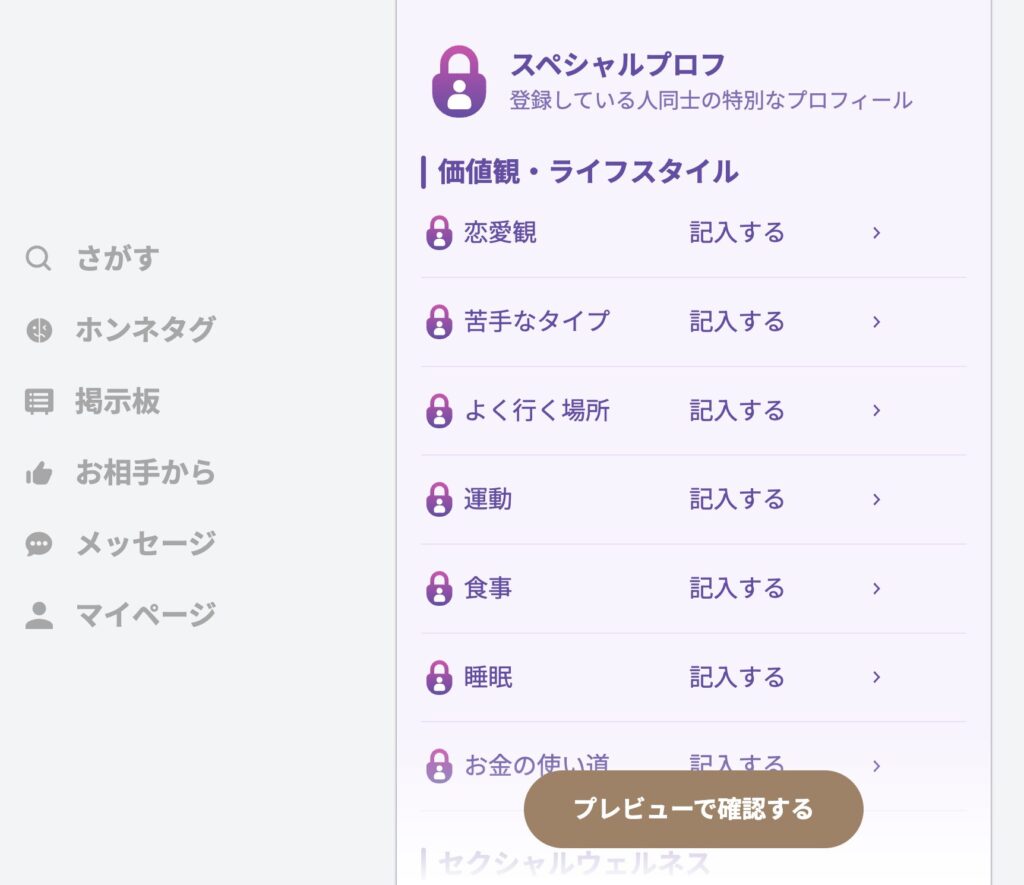Open the 掲示板 board icon
The image size is (1024, 885).
pyautogui.click(x=38, y=400)
